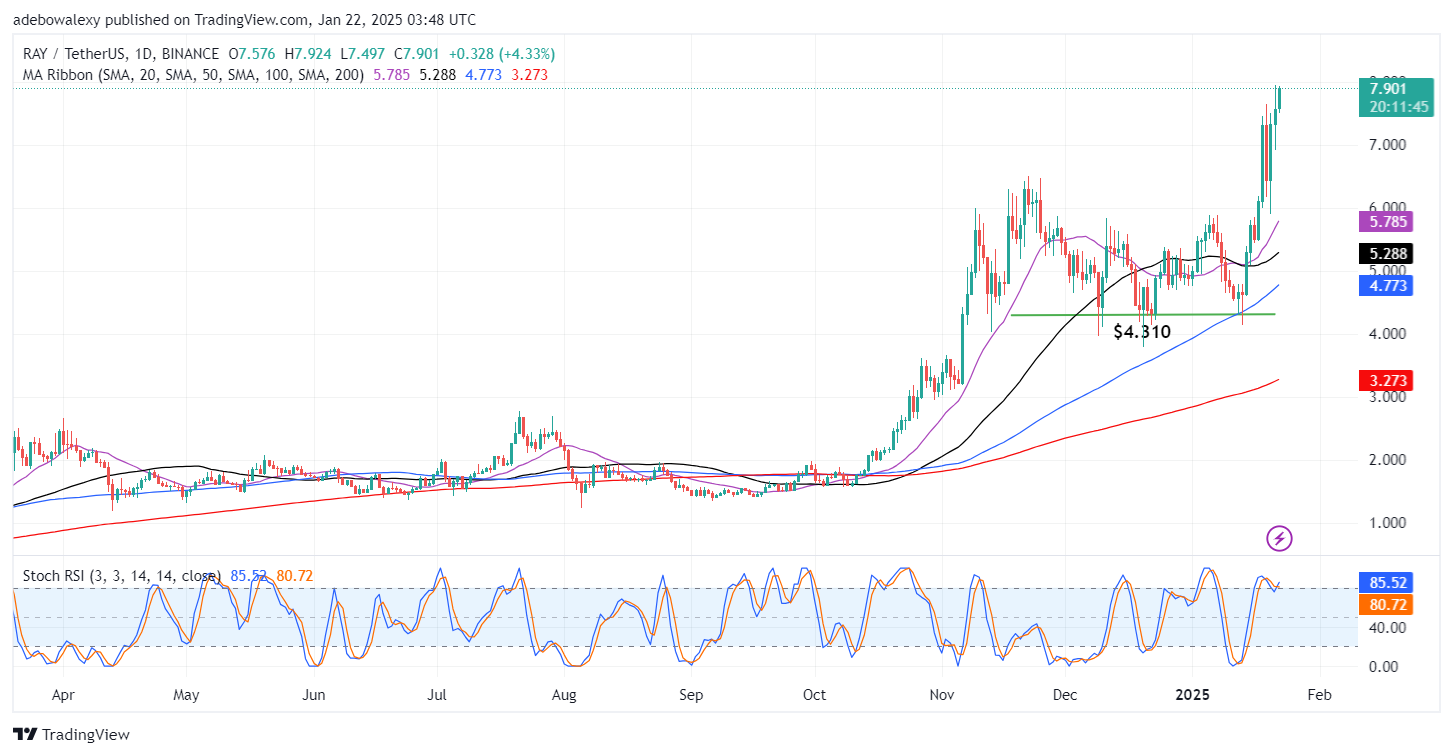The image size is (1453, 756).
Task: Click the 40.00 Stoch RSI axis label
Action: point(1388,628)
